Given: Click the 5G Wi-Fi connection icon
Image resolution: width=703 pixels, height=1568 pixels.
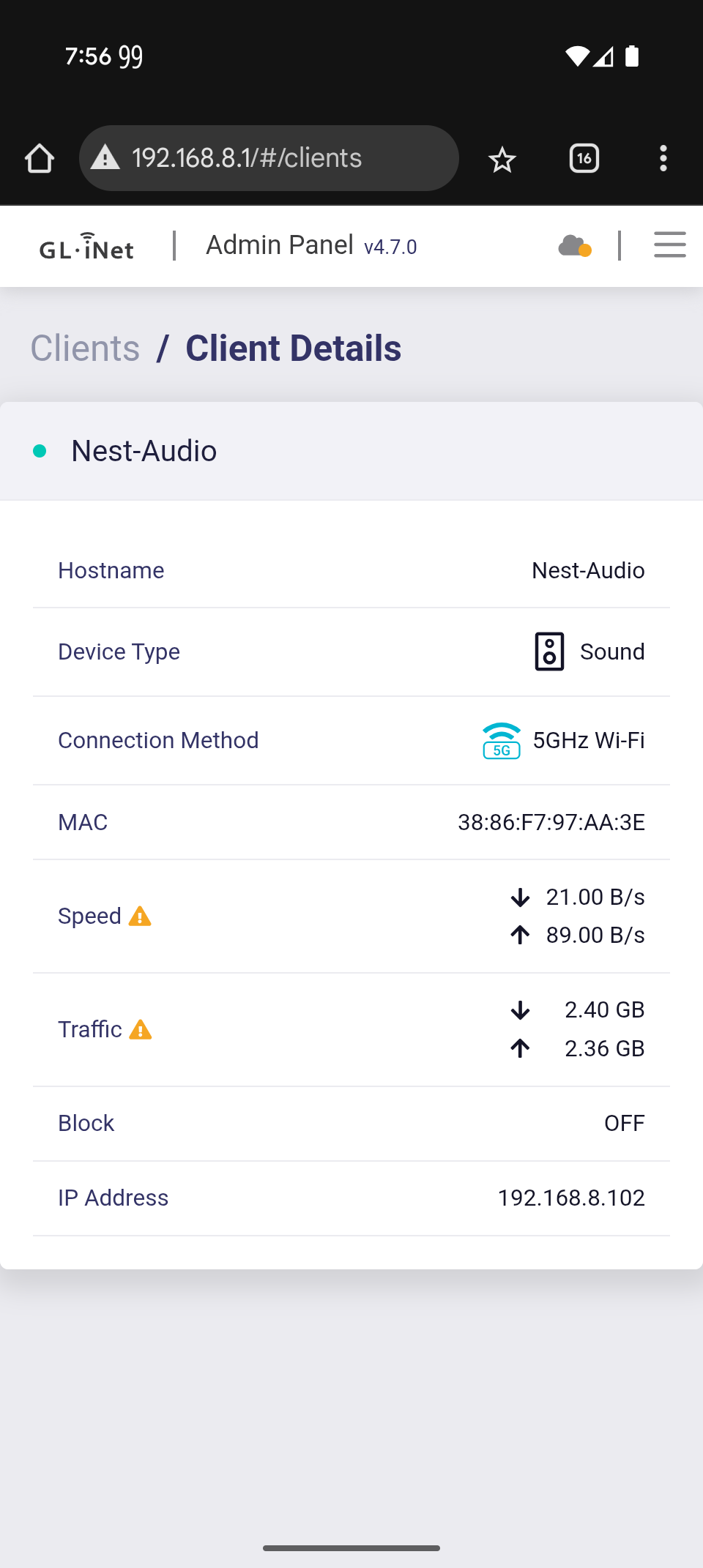Looking at the screenshot, I should point(502,741).
